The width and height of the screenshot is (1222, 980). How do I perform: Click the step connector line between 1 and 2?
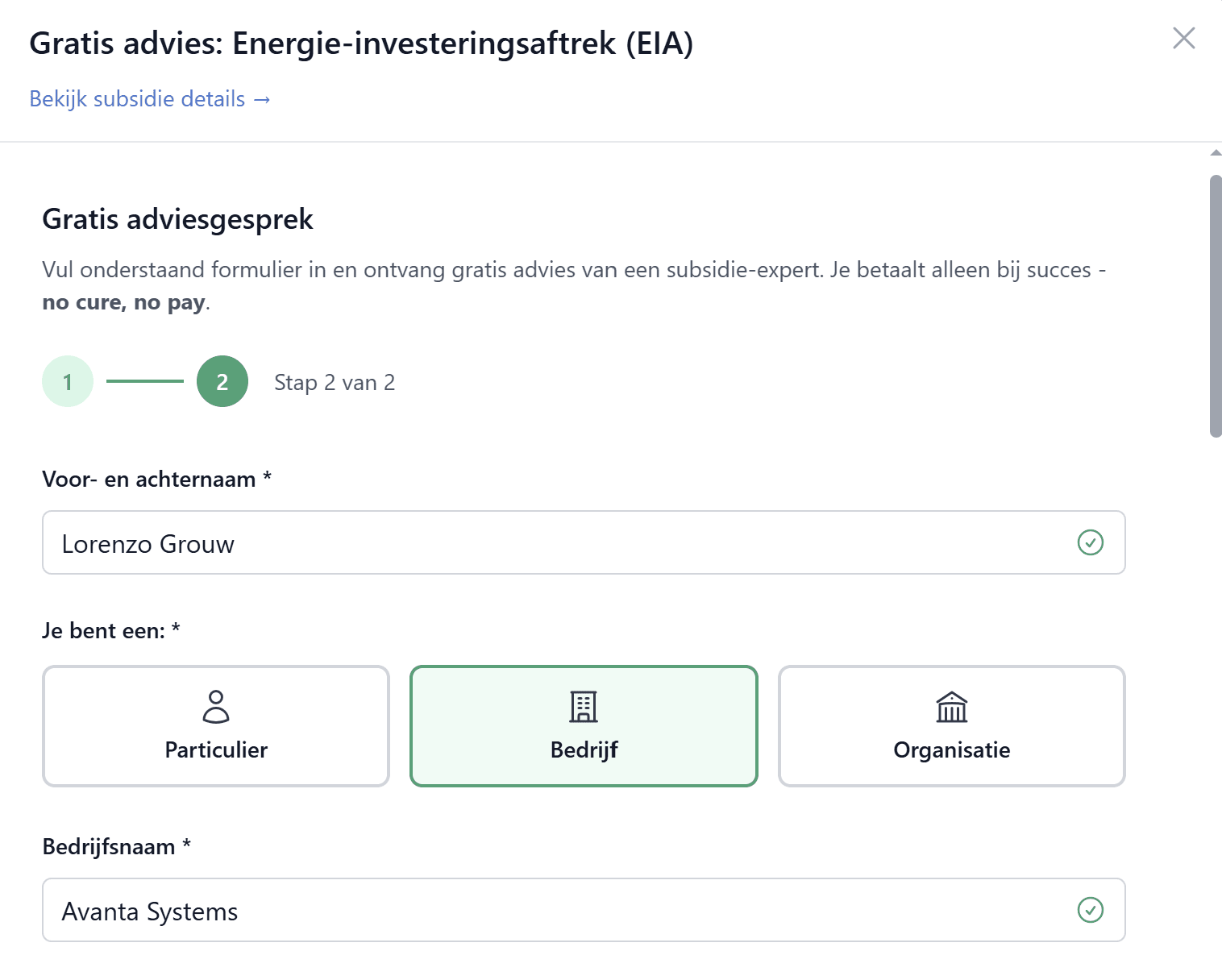145,381
